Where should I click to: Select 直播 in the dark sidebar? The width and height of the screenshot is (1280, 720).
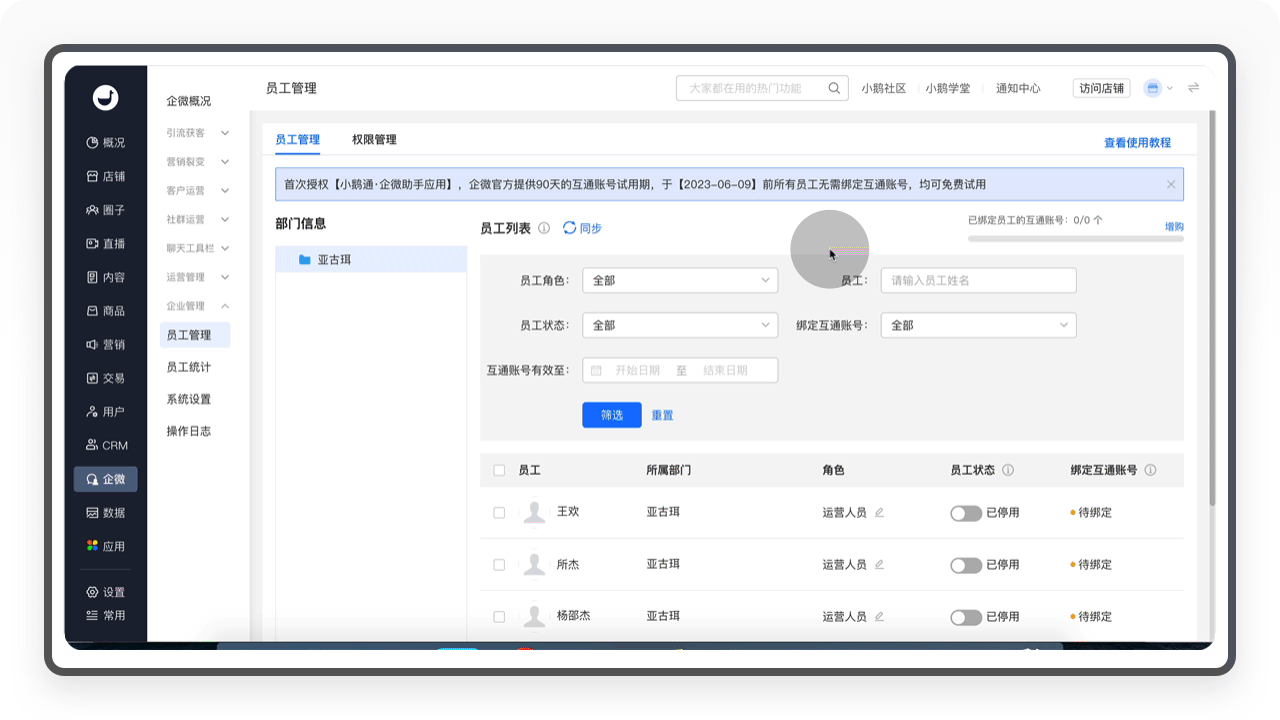pos(105,244)
